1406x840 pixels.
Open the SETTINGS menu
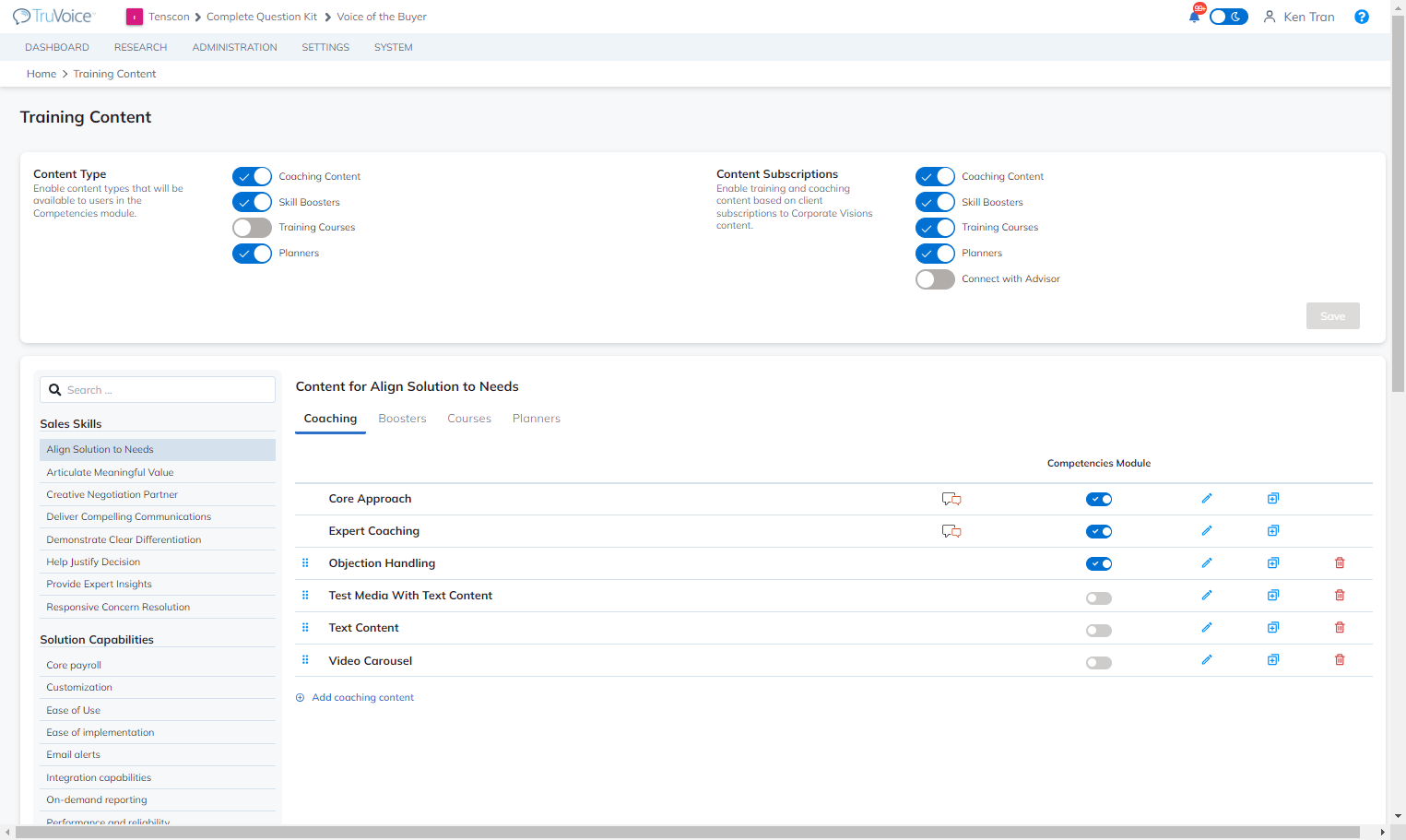pos(325,47)
